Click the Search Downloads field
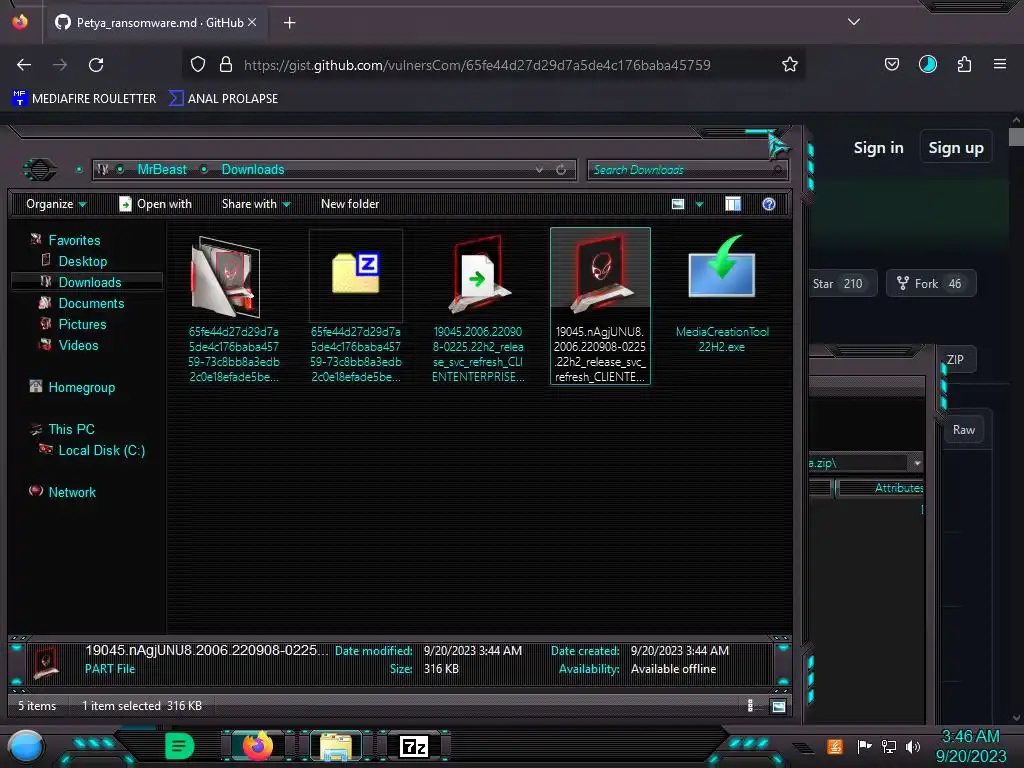1024x768 pixels. click(686, 170)
